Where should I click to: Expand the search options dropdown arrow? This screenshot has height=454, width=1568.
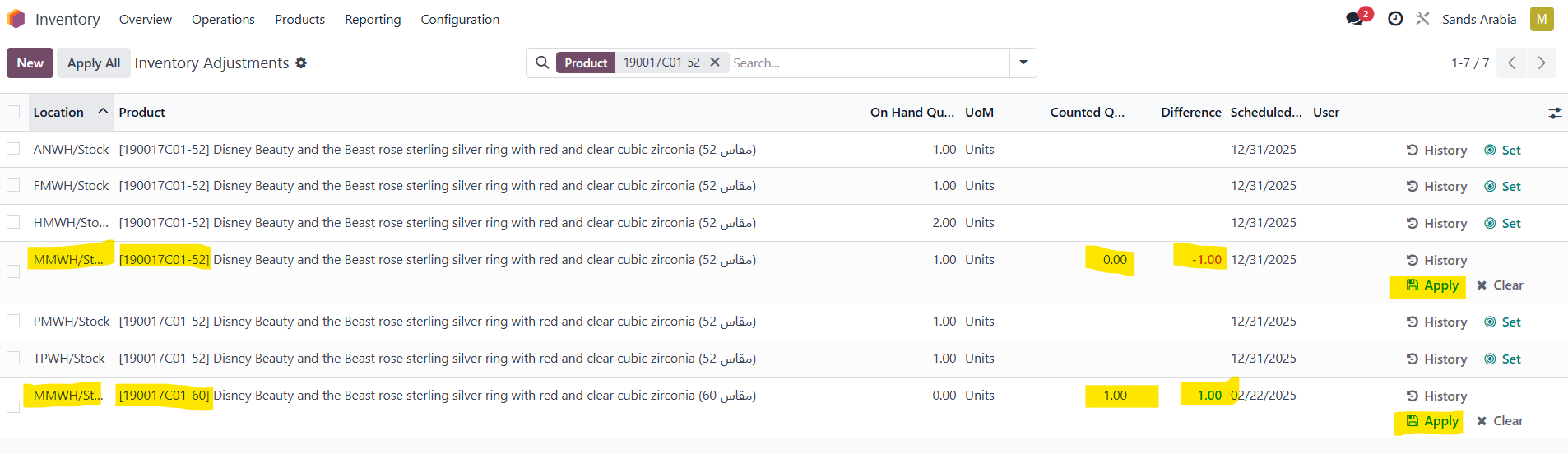[x=1023, y=63]
